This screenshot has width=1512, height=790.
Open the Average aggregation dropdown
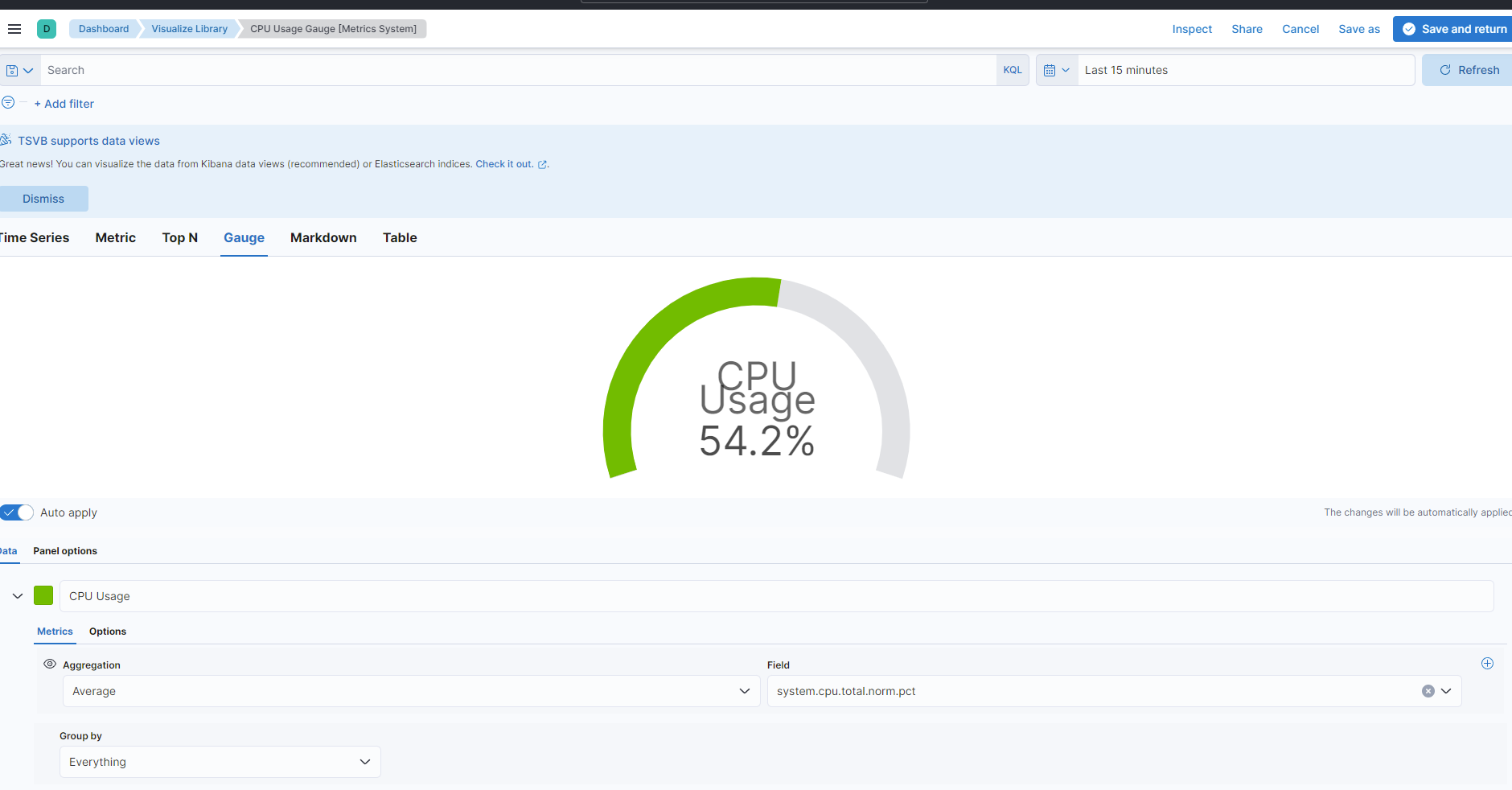click(411, 690)
